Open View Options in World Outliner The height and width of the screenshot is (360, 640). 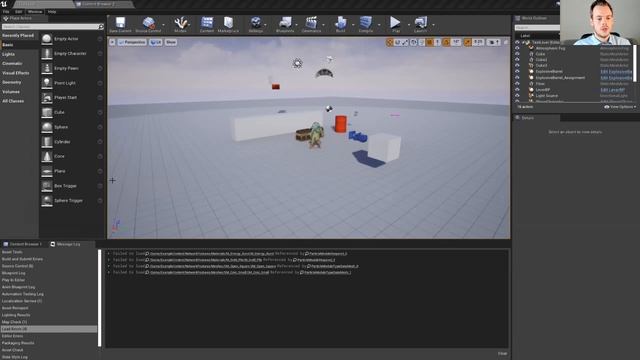[620, 107]
